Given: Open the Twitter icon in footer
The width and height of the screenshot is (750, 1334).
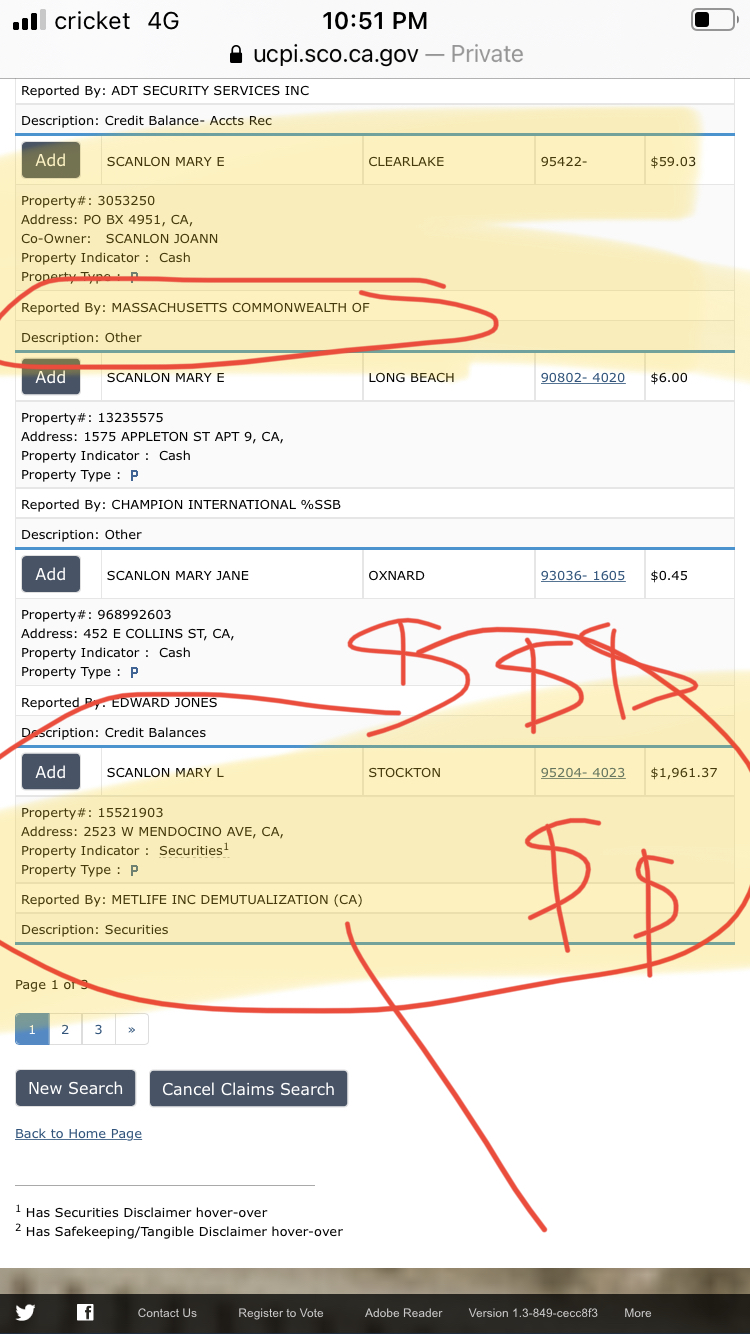Looking at the screenshot, I should coord(25,1313).
